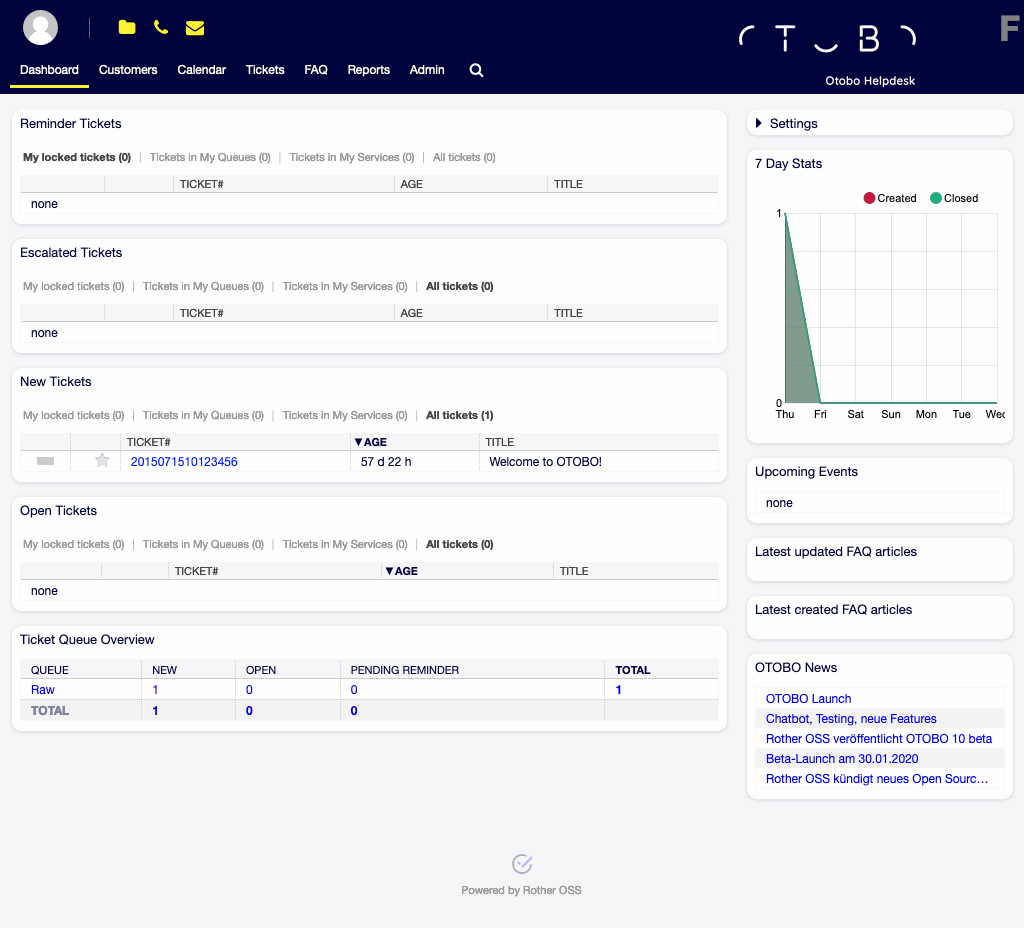Open the 'OTOBO Launch' news item
This screenshot has width=1024, height=928.
click(x=808, y=699)
